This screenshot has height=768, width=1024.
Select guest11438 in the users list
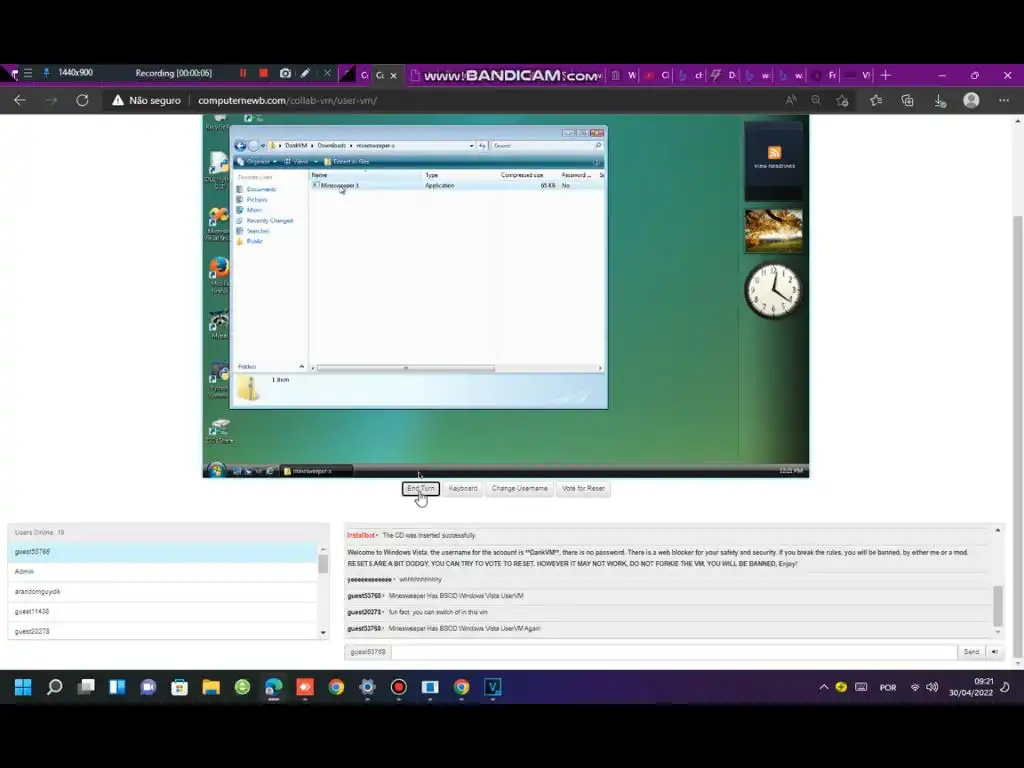[x=163, y=611]
